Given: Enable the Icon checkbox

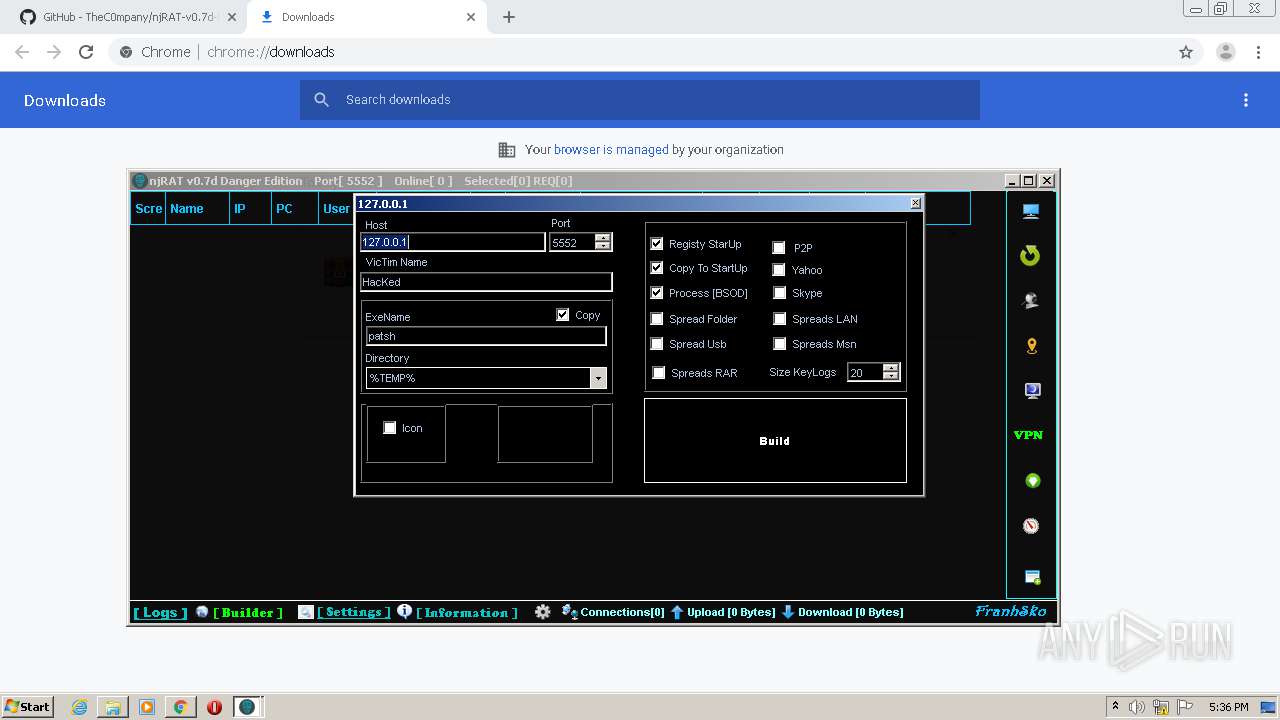Looking at the screenshot, I should point(390,428).
